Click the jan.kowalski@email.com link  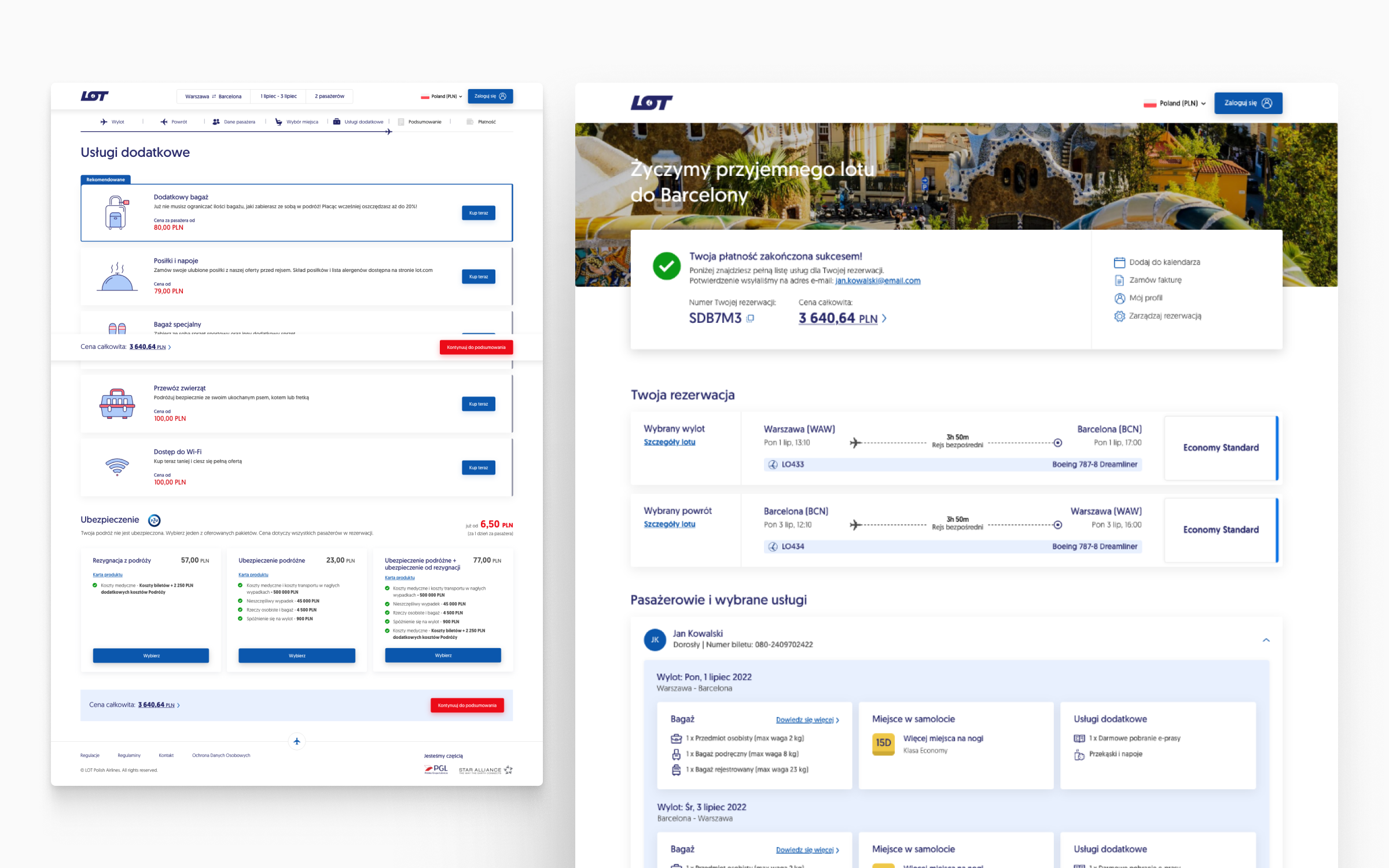pyautogui.click(x=877, y=281)
